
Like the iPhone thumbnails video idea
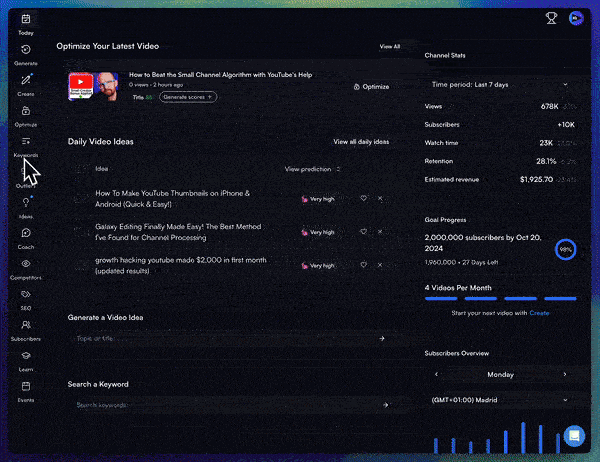click(364, 198)
